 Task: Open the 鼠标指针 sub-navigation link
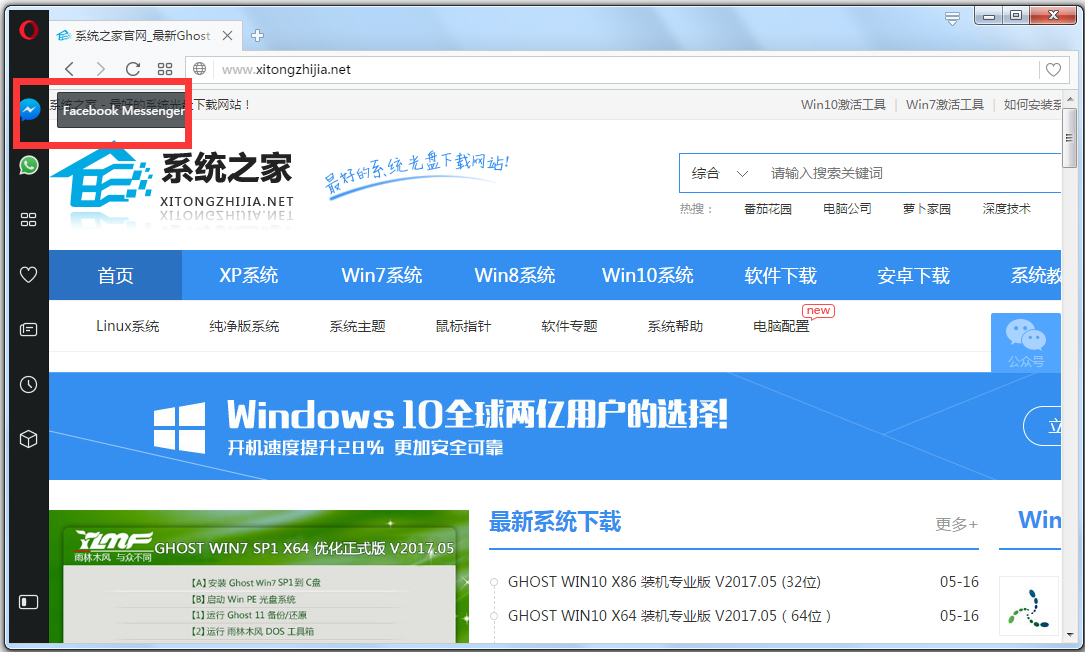(463, 326)
